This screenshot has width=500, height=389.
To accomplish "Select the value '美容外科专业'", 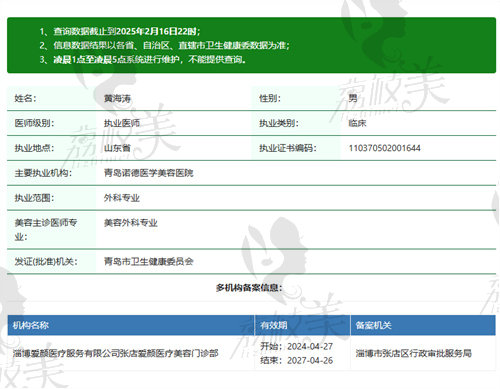I will point(131,223).
